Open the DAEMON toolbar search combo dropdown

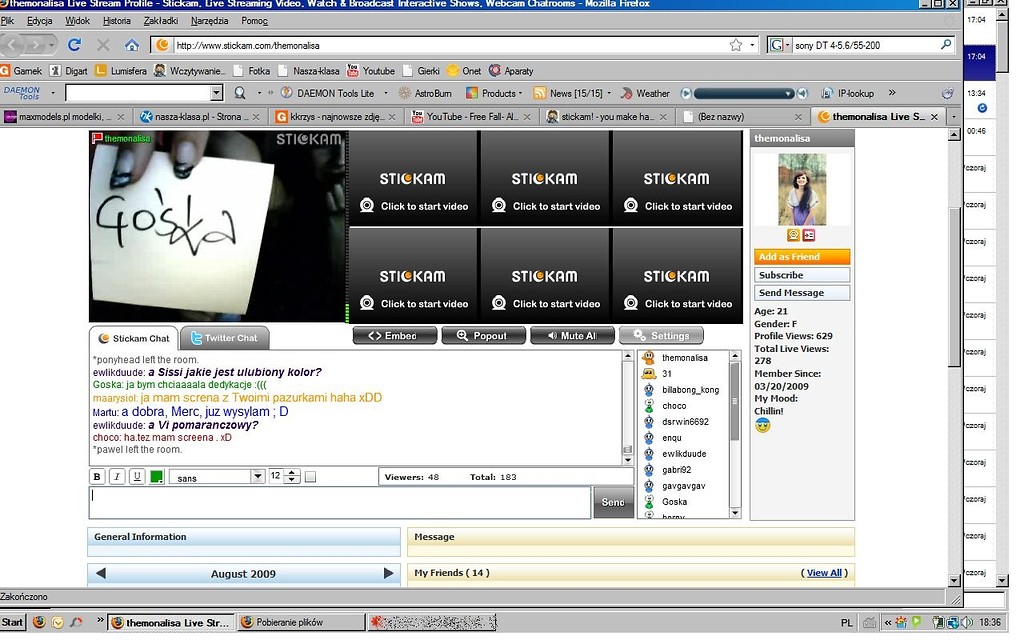point(217,93)
